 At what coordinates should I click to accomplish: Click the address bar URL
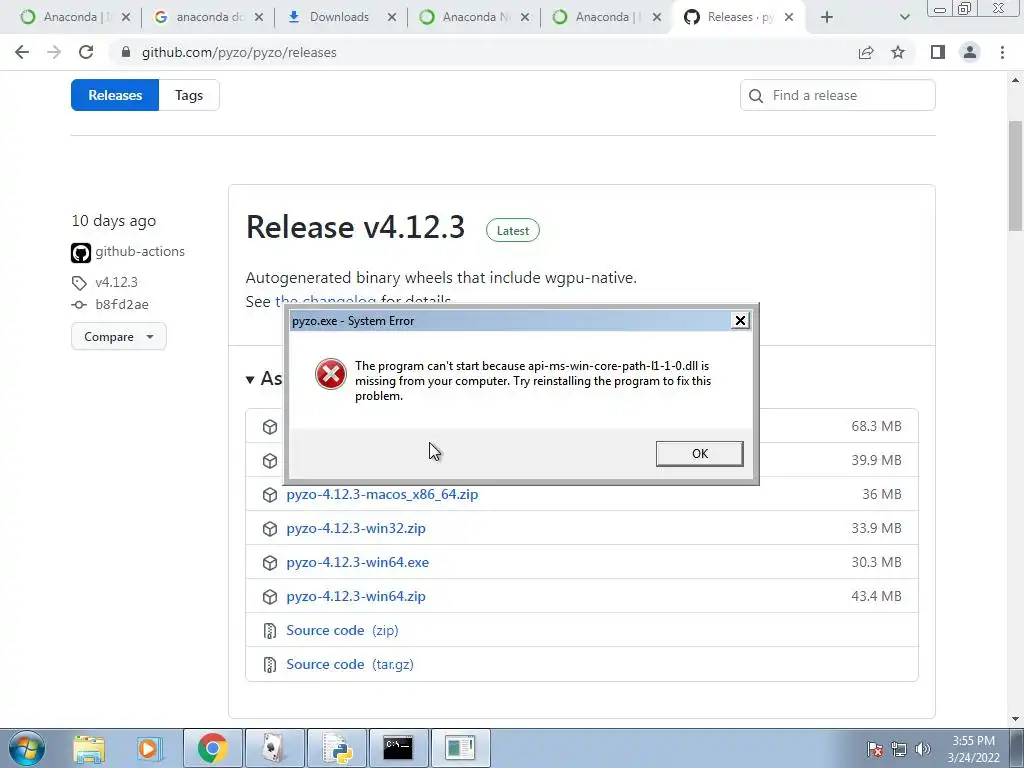click(239, 52)
